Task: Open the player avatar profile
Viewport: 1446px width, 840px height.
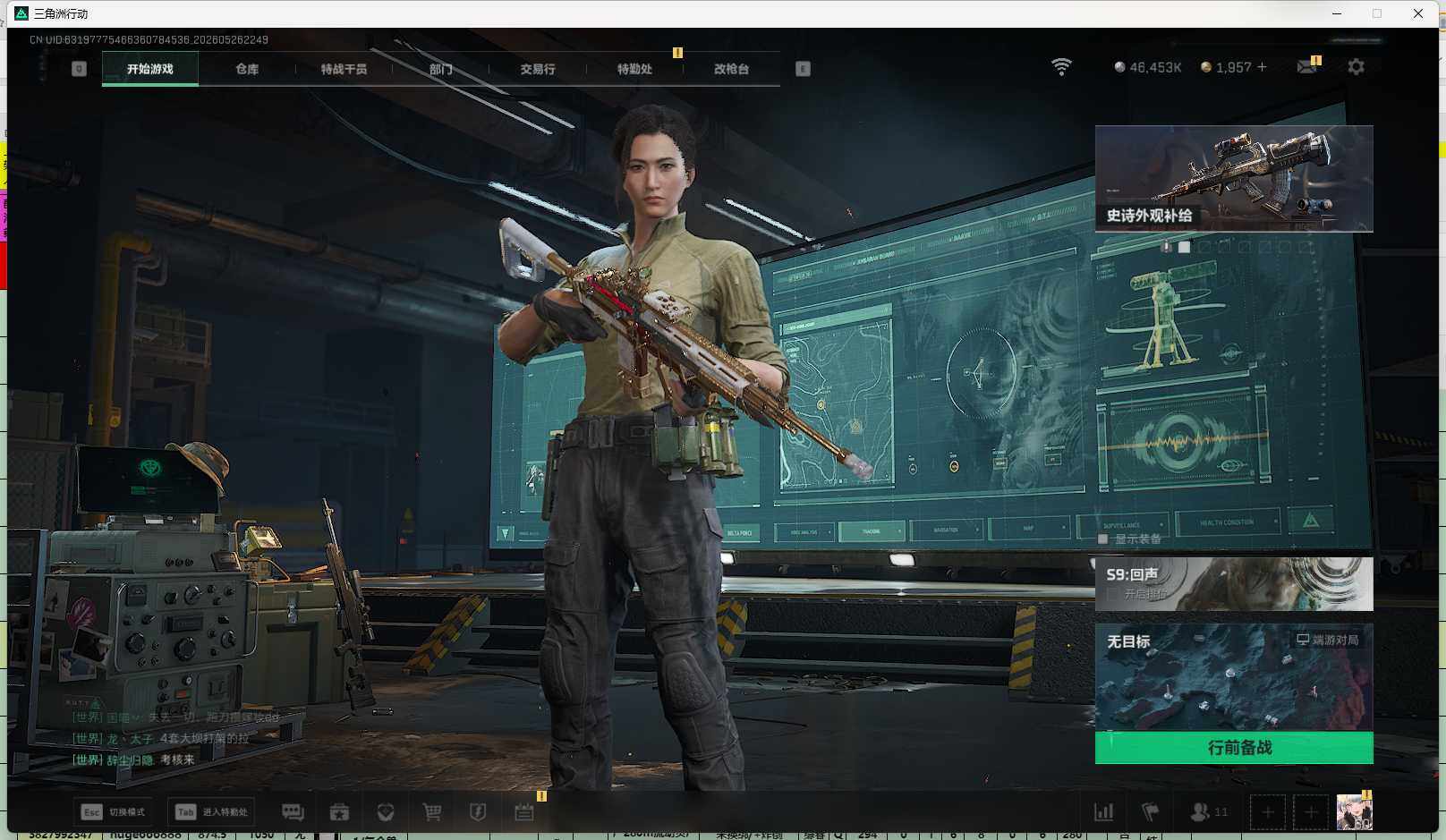Action: pyautogui.click(x=1354, y=812)
